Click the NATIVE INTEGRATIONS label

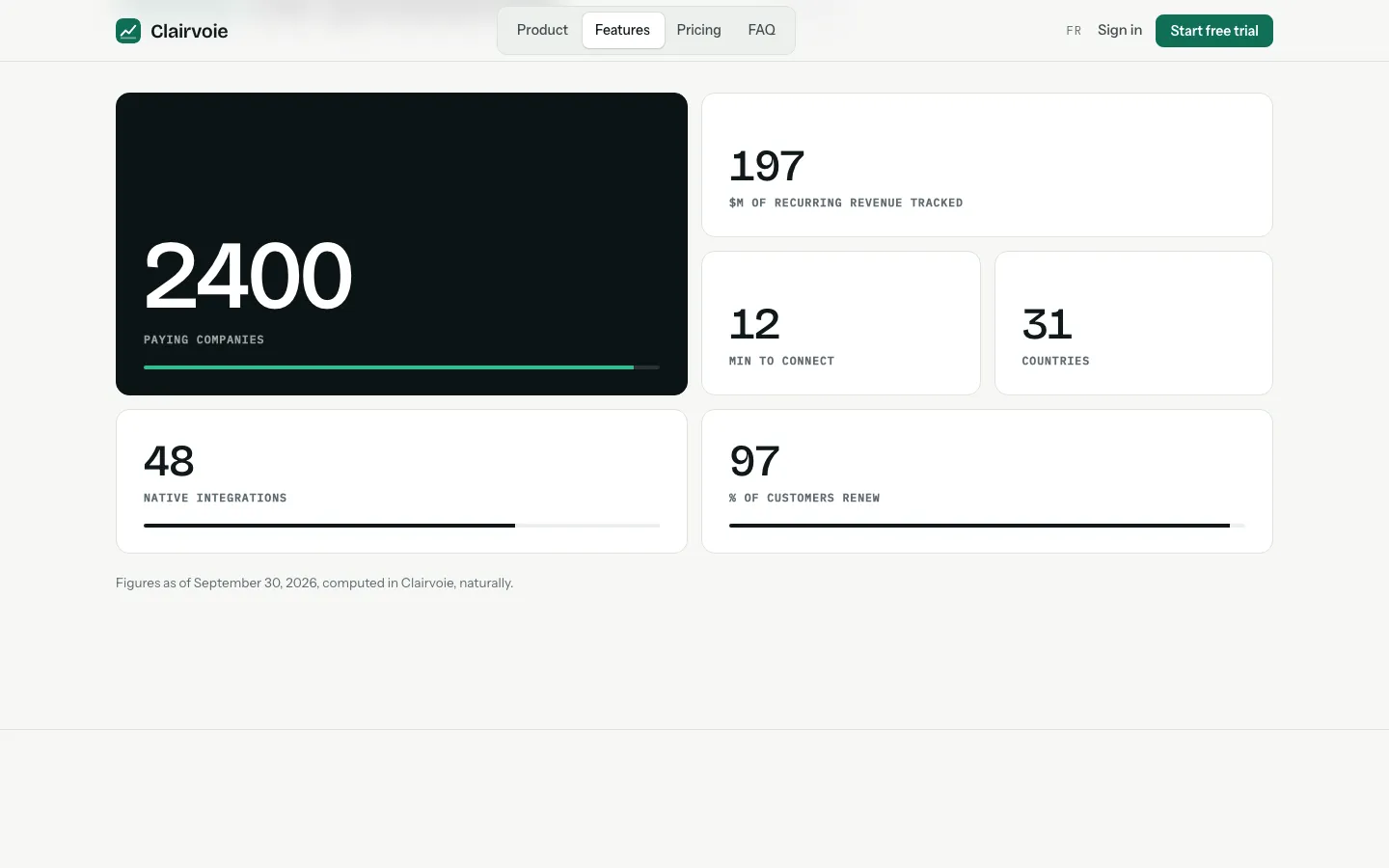point(215,498)
